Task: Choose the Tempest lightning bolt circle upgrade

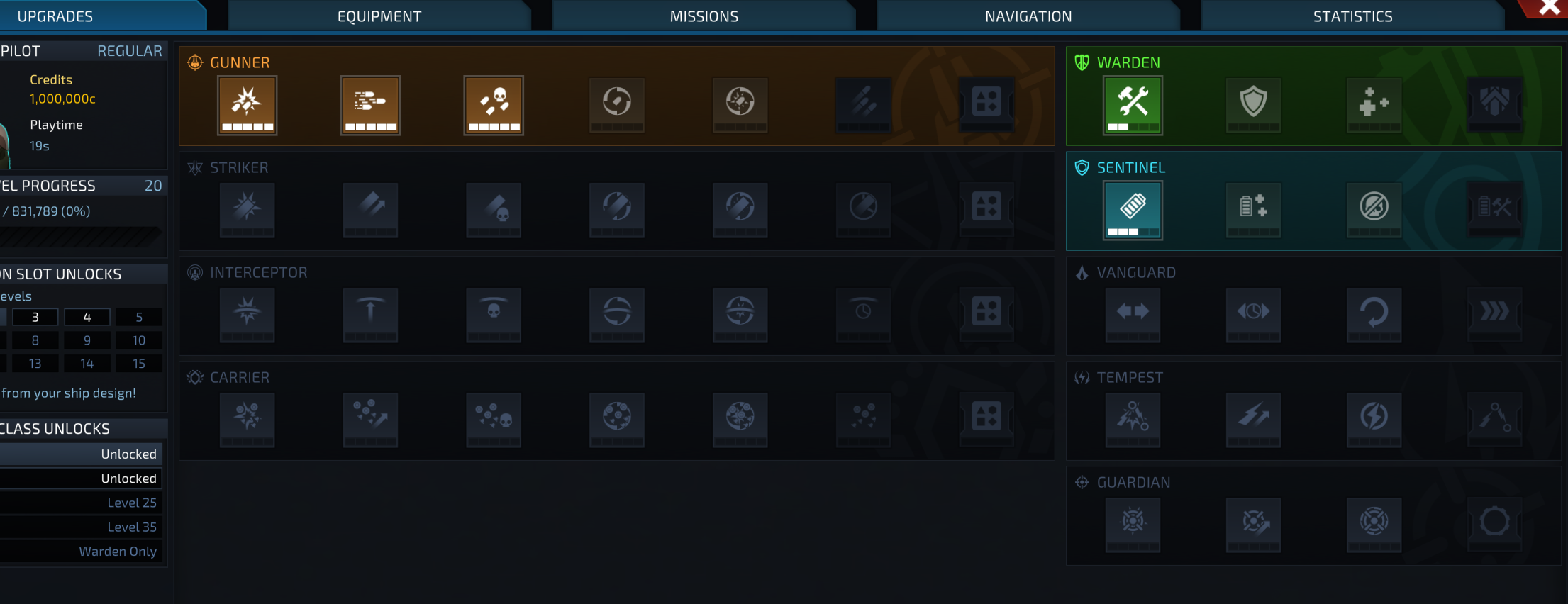Action: tap(1374, 420)
